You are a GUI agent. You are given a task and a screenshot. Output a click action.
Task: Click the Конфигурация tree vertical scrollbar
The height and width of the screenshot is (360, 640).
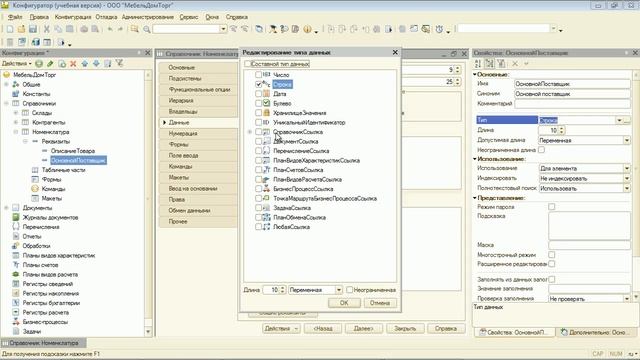(x=148, y=202)
